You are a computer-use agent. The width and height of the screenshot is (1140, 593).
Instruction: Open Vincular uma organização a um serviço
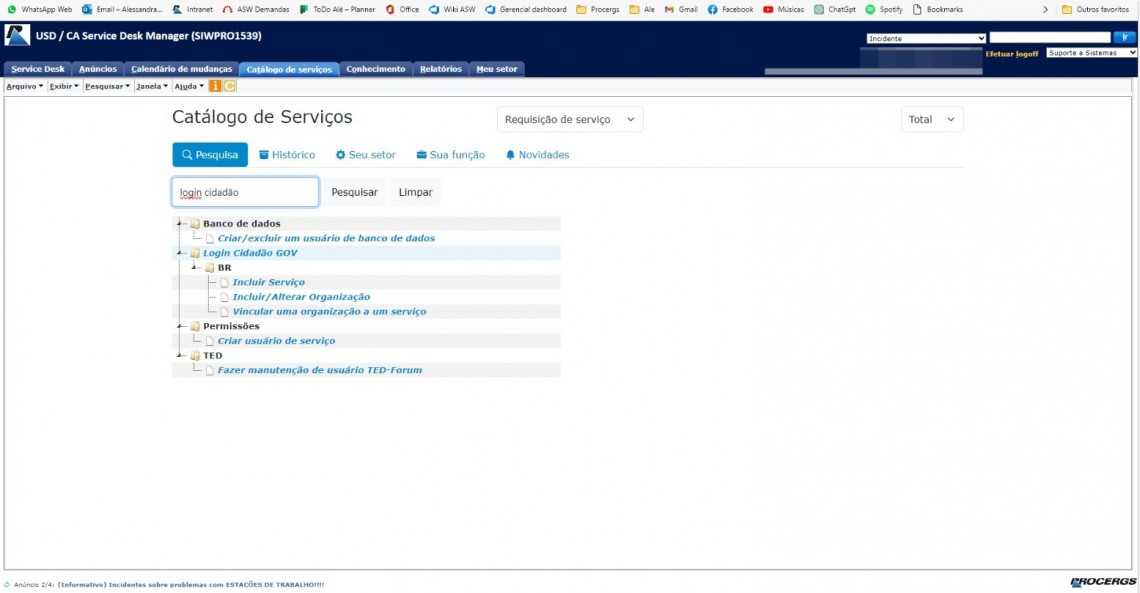(x=329, y=312)
